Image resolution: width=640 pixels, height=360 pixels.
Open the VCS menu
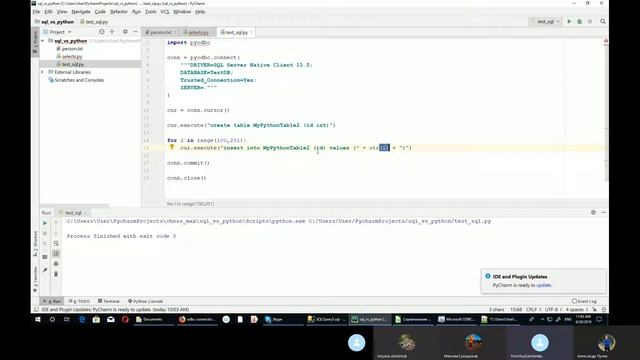pos(164,12)
